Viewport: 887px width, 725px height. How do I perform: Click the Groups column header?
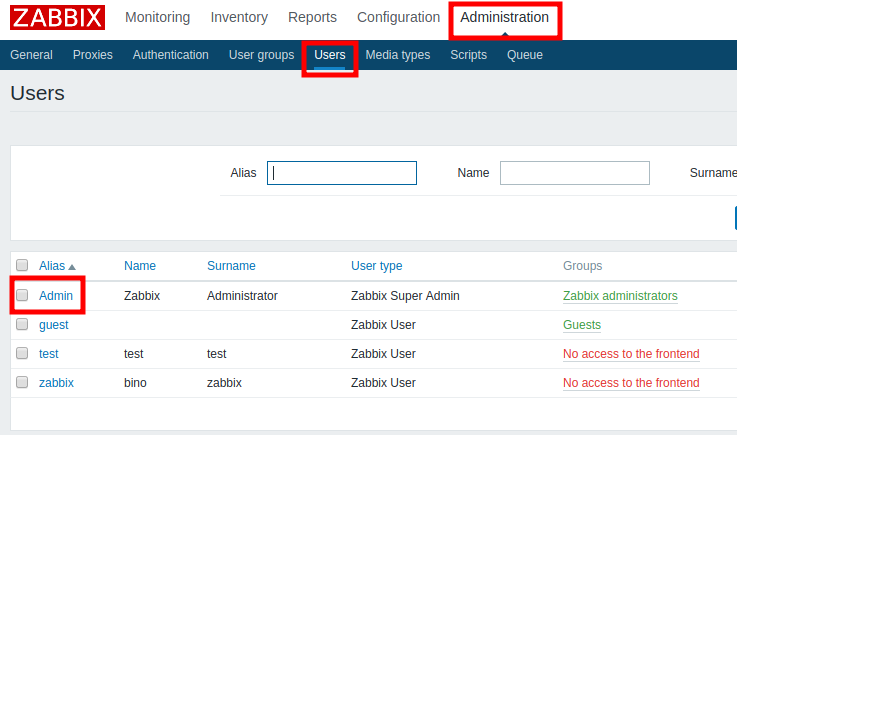click(x=582, y=266)
